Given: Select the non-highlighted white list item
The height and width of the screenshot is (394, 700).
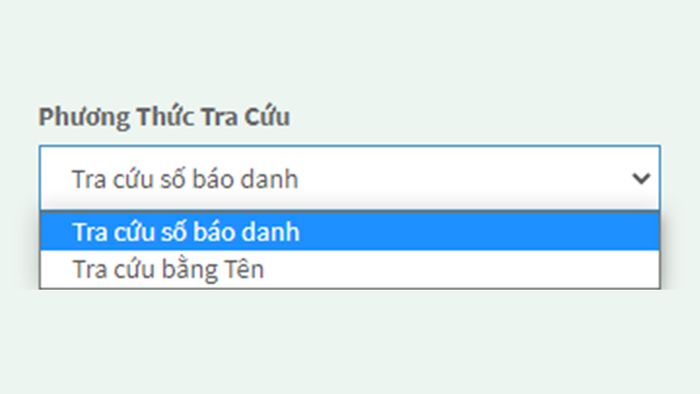Looking at the screenshot, I should [350, 269].
